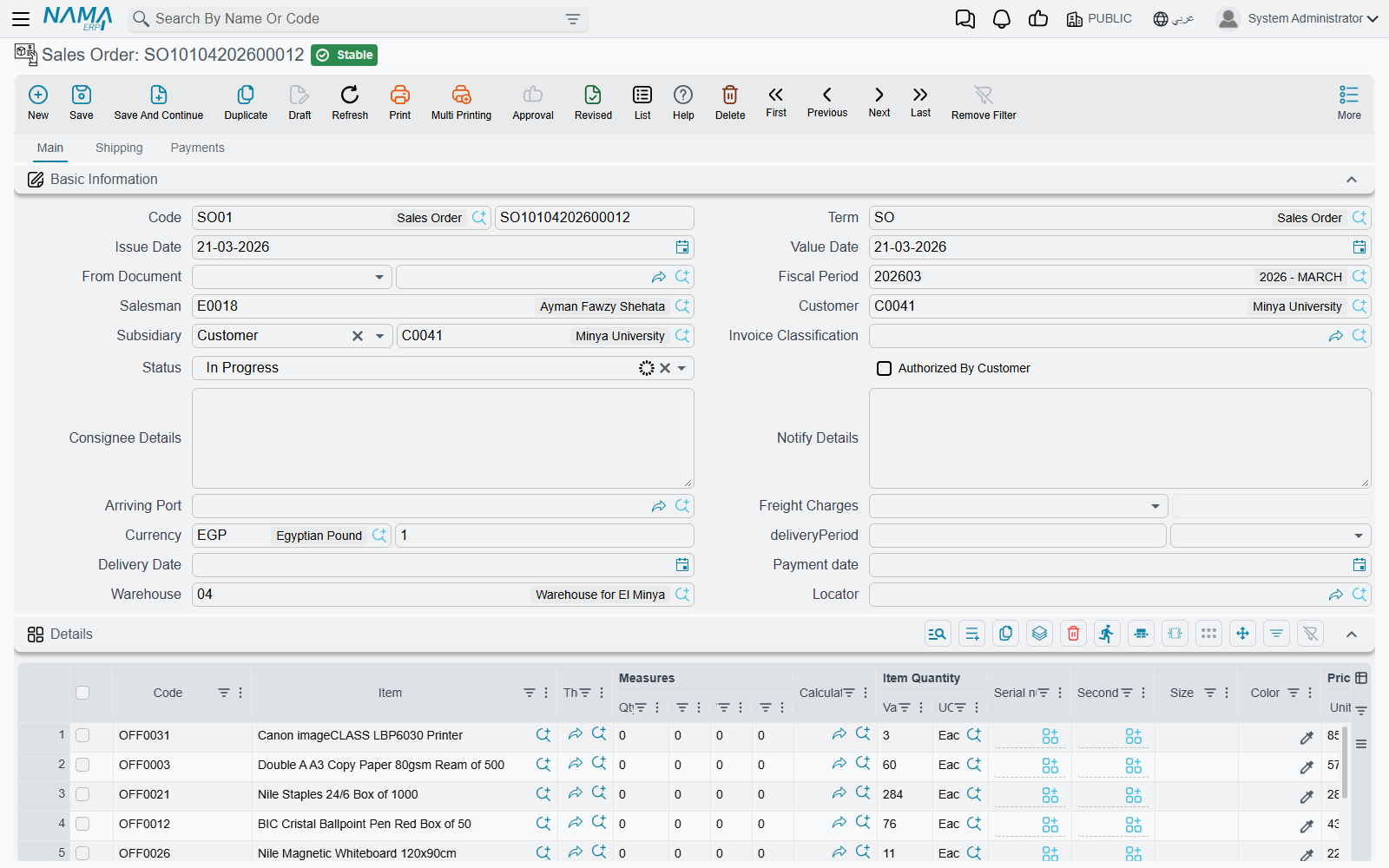The height and width of the screenshot is (868, 1389).
Task: Click Draft toolbar button
Action: pyautogui.click(x=300, y=102)
